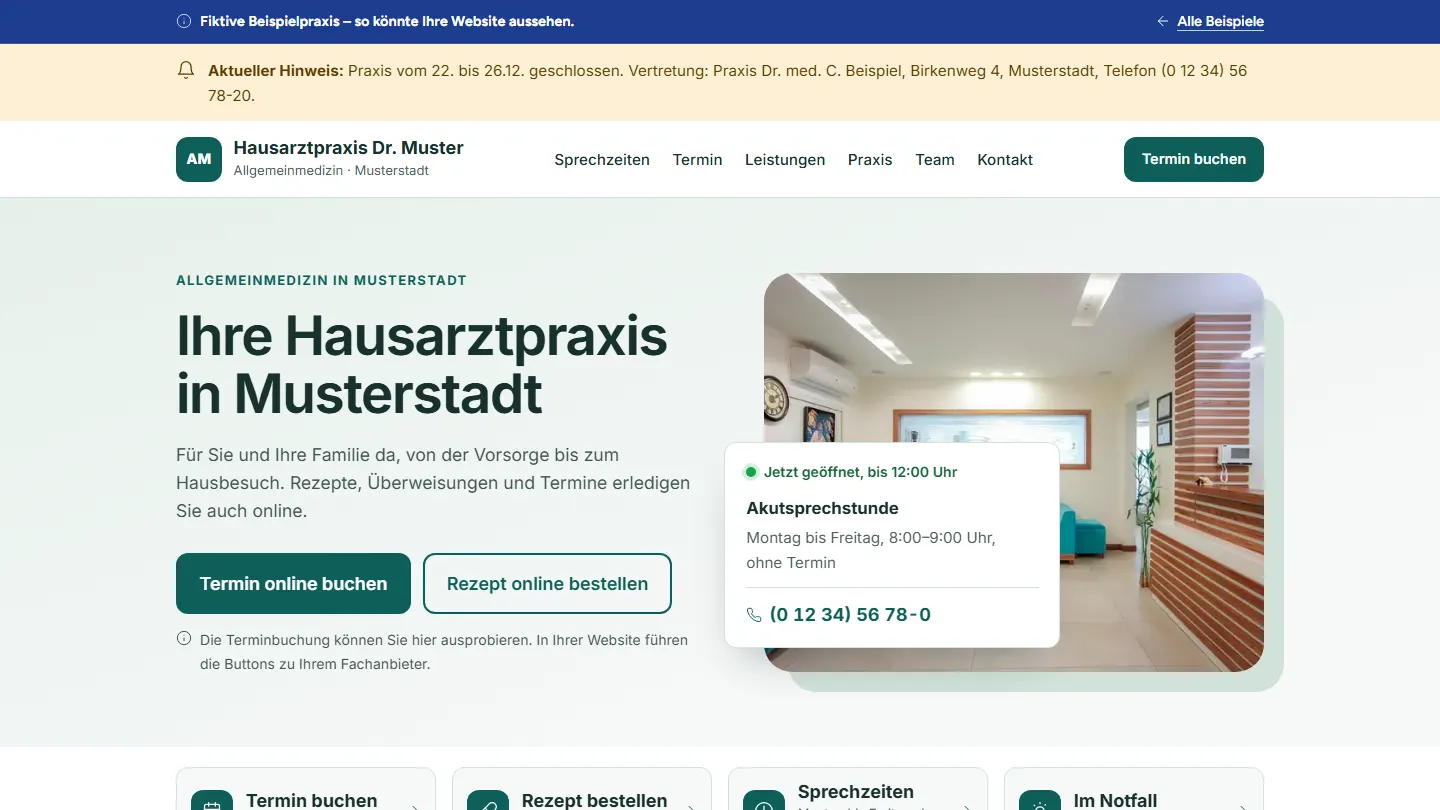The width and height of the screenshot is (1440, 810).
Task: Open the Rezept bestellen quick card
Action: (x=582, y=789)
